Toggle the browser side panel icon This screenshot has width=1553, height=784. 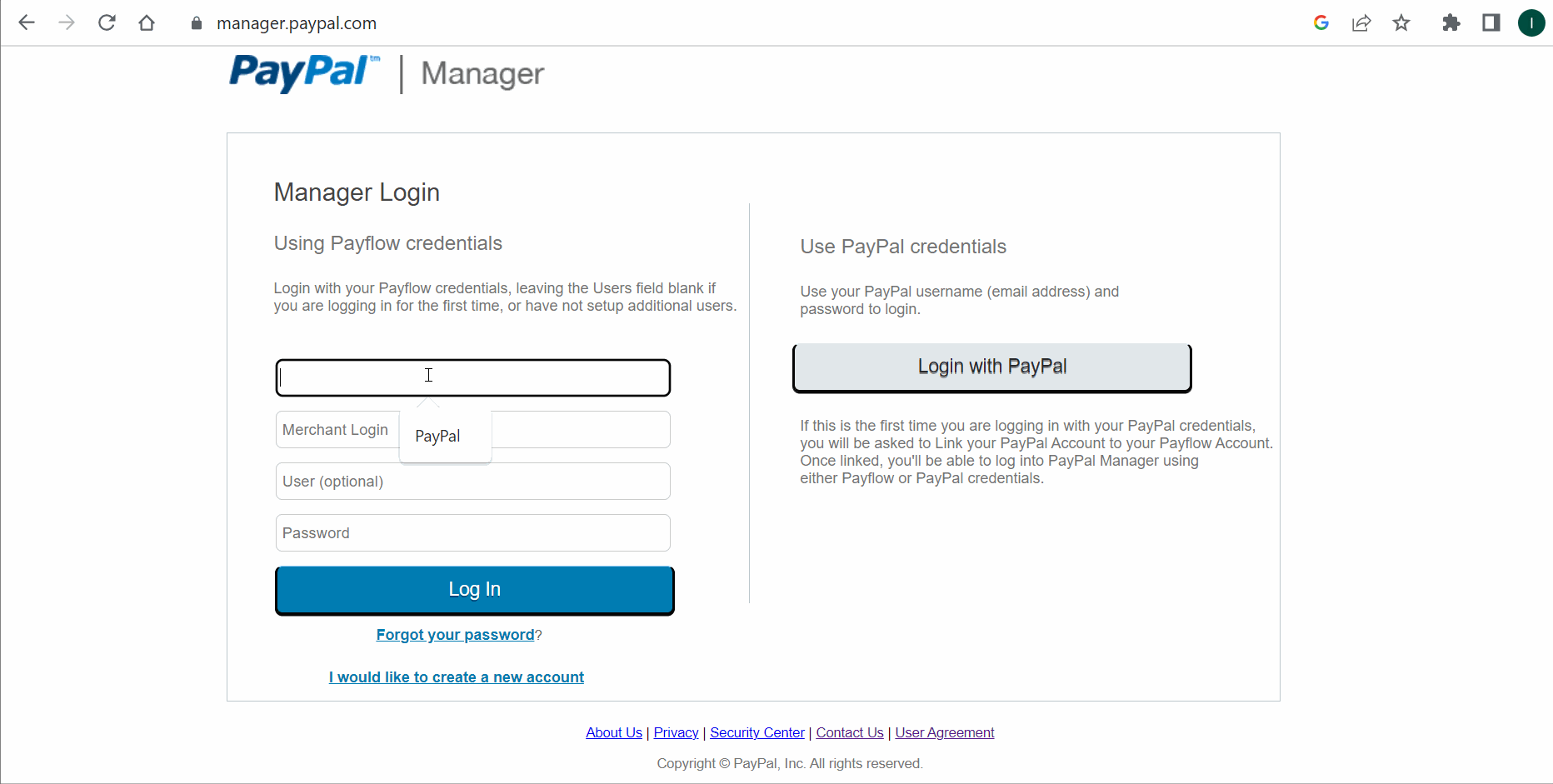[x=1491, y=22]
